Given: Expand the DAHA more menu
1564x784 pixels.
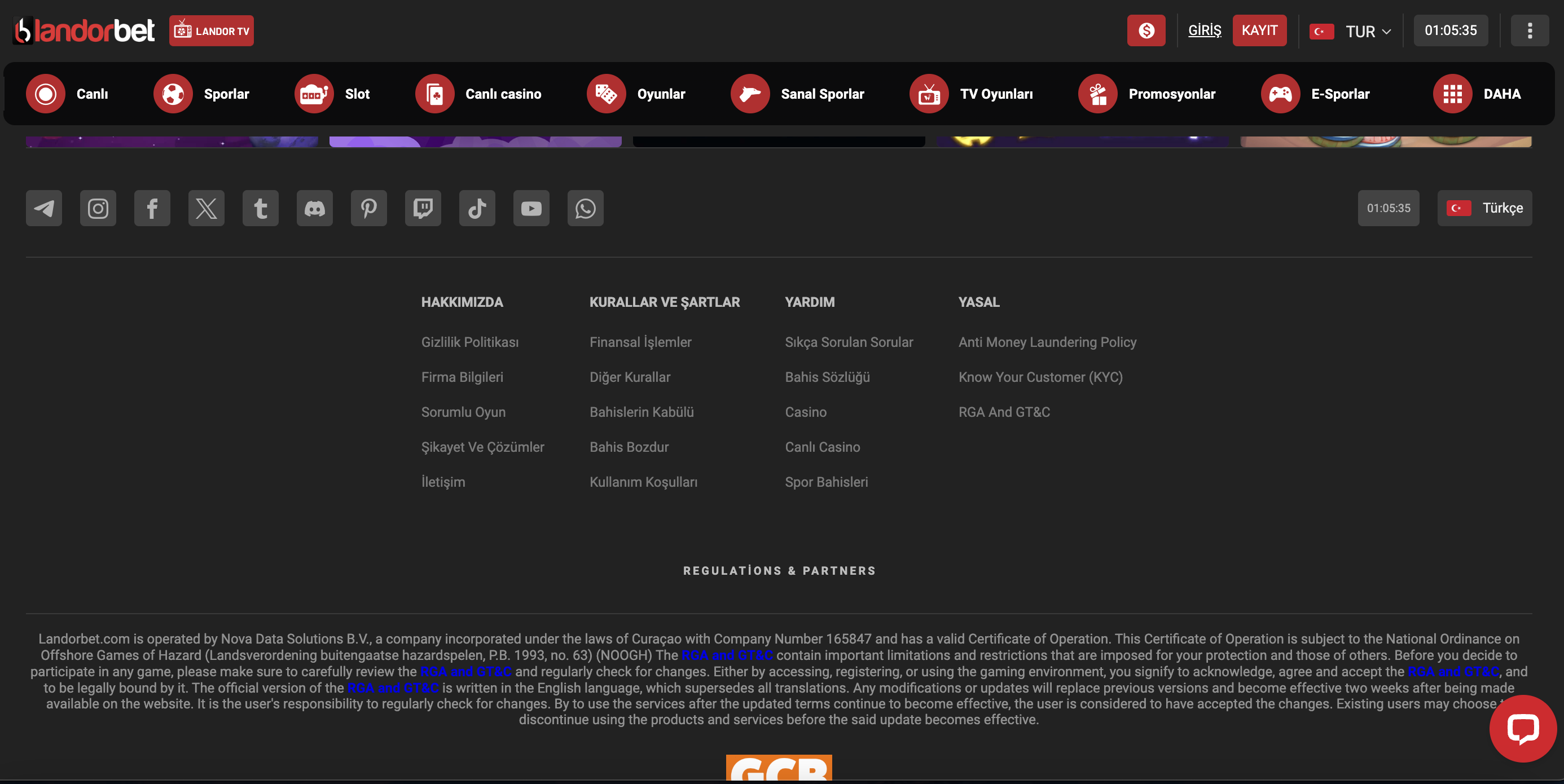Looking at the screenshot, I should point(1477,94).
